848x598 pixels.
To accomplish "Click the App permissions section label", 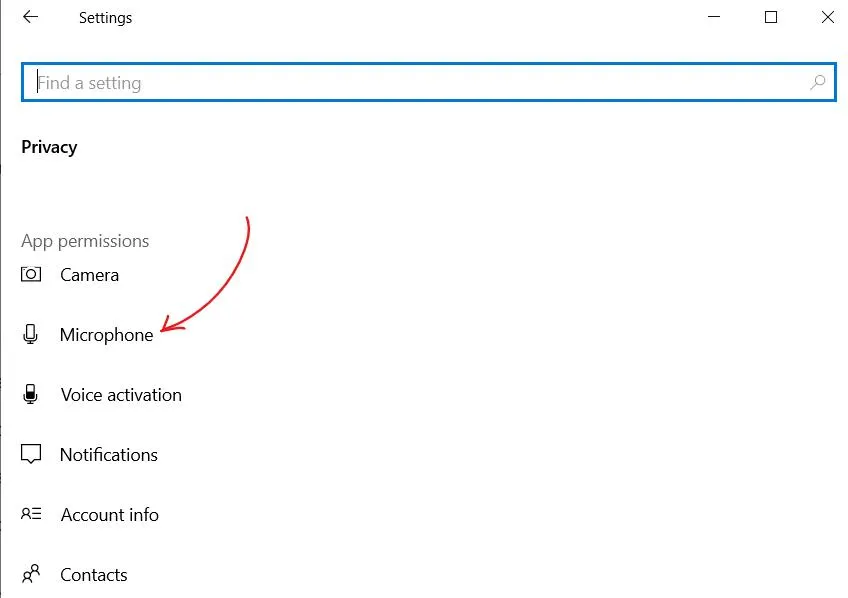I will (85, 241).
